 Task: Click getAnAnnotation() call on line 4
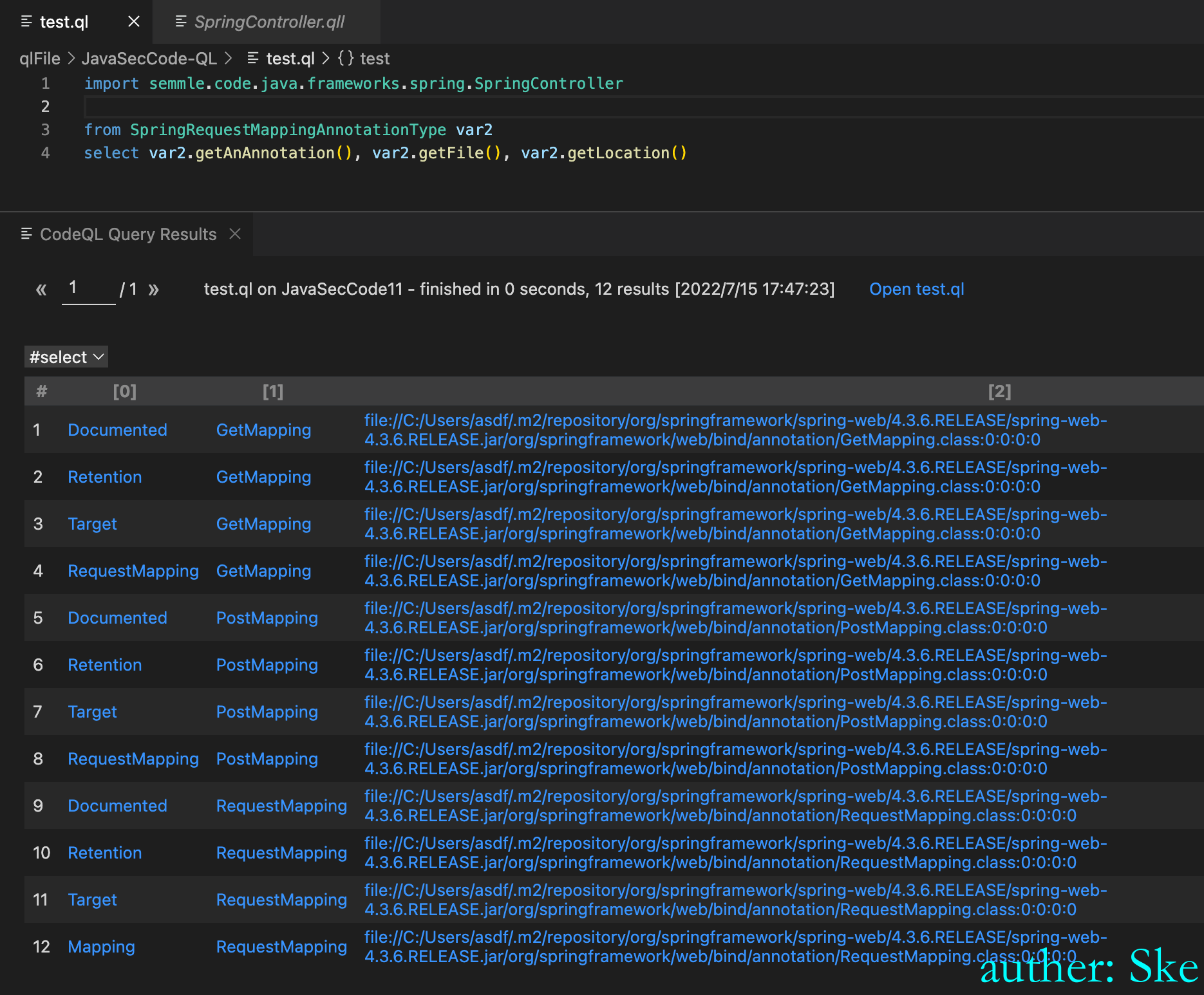point(274,153)
